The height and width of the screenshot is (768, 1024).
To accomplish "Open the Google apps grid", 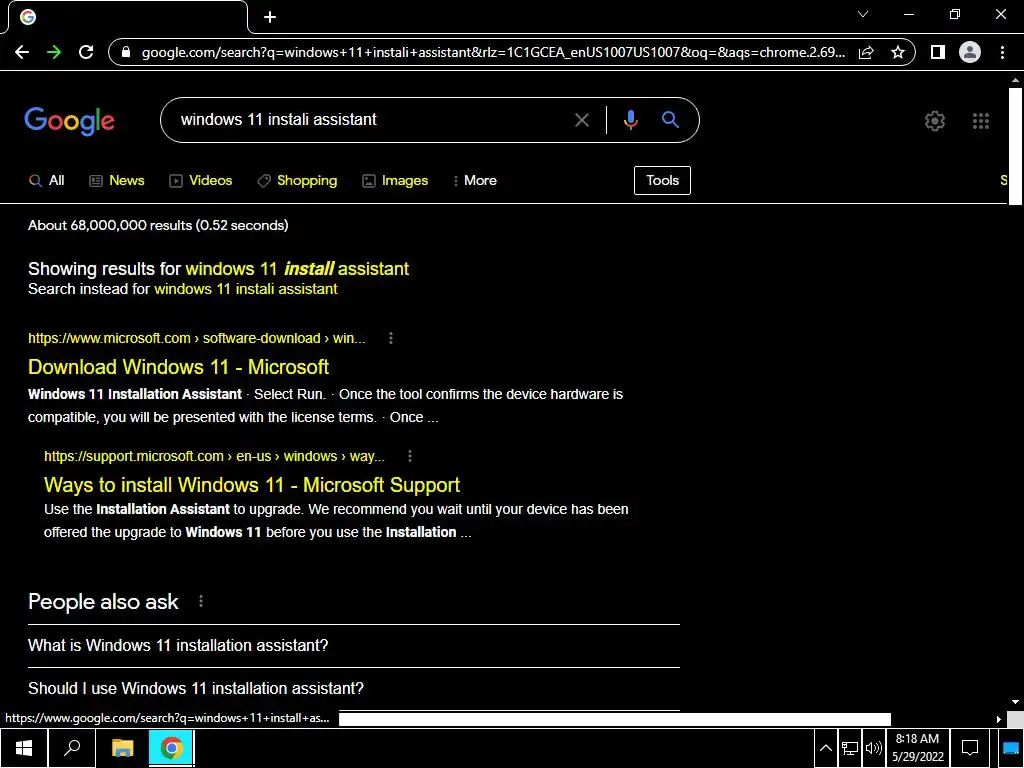I will click(x=980, y=121).
